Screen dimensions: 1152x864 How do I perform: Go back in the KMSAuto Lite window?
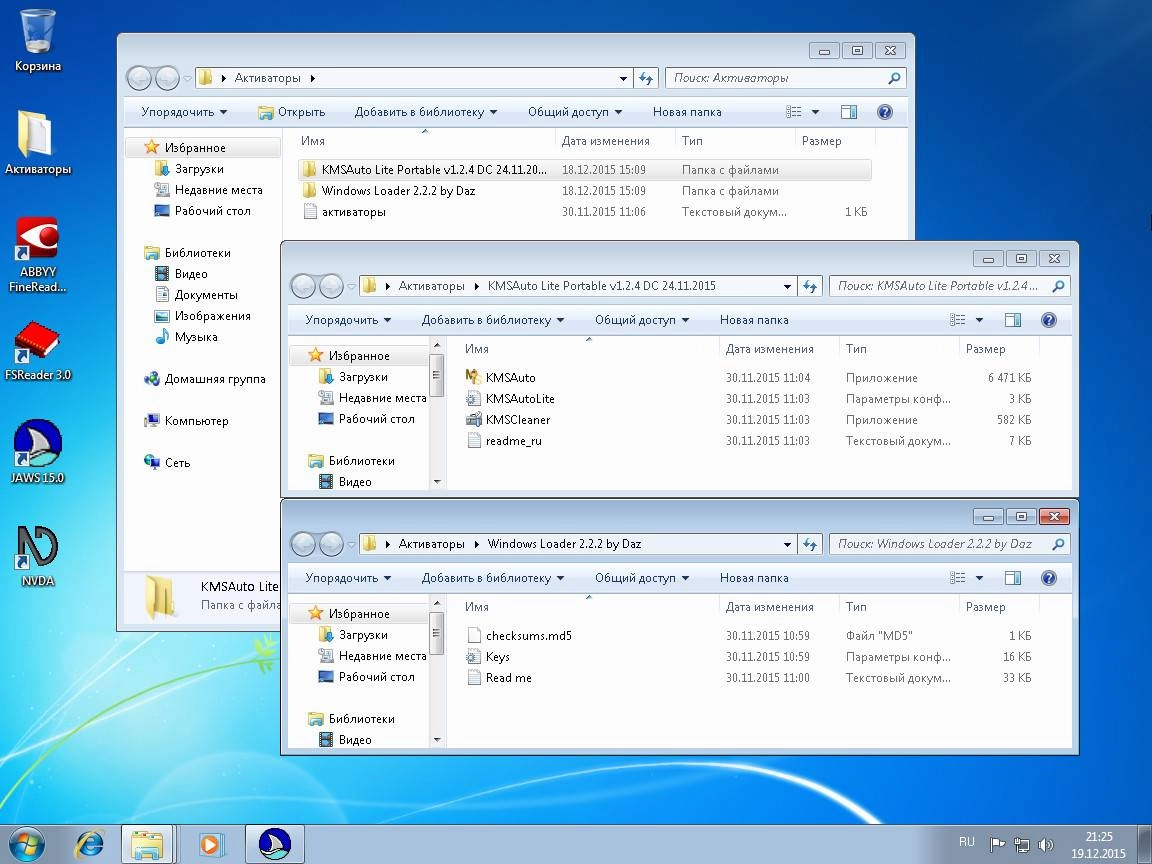tap(303, 286)
